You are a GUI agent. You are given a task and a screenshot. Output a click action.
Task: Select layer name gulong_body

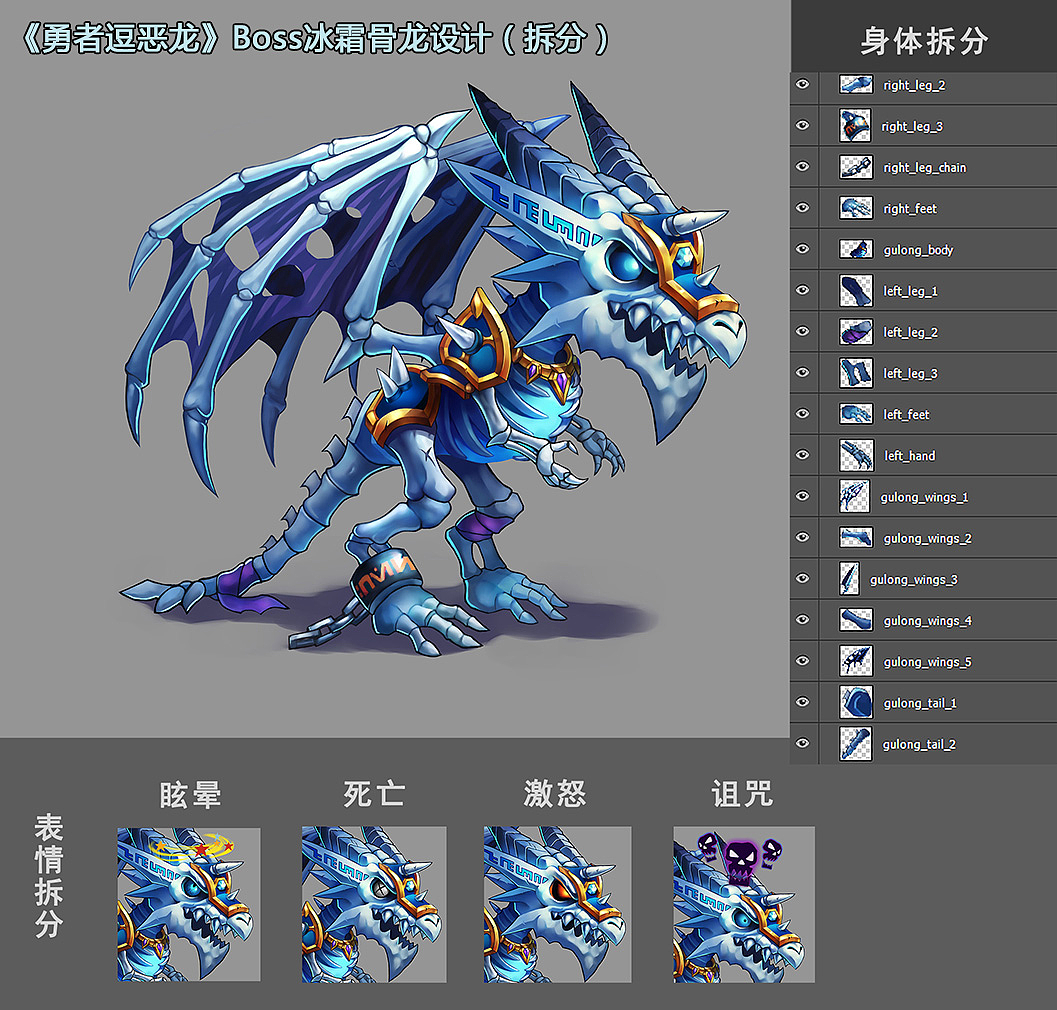coord(918,250)
